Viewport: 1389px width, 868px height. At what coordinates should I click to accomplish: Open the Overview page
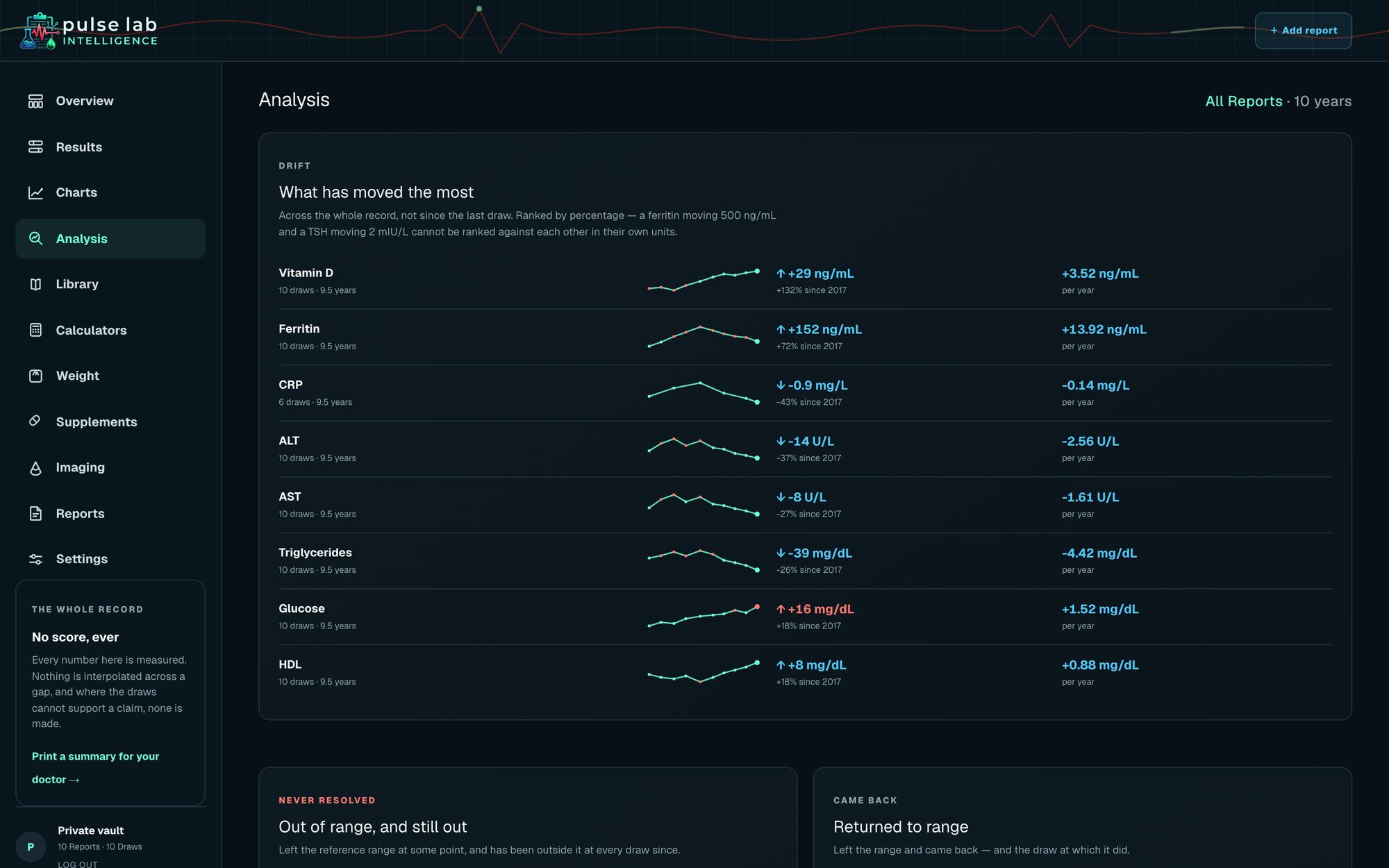110,101
